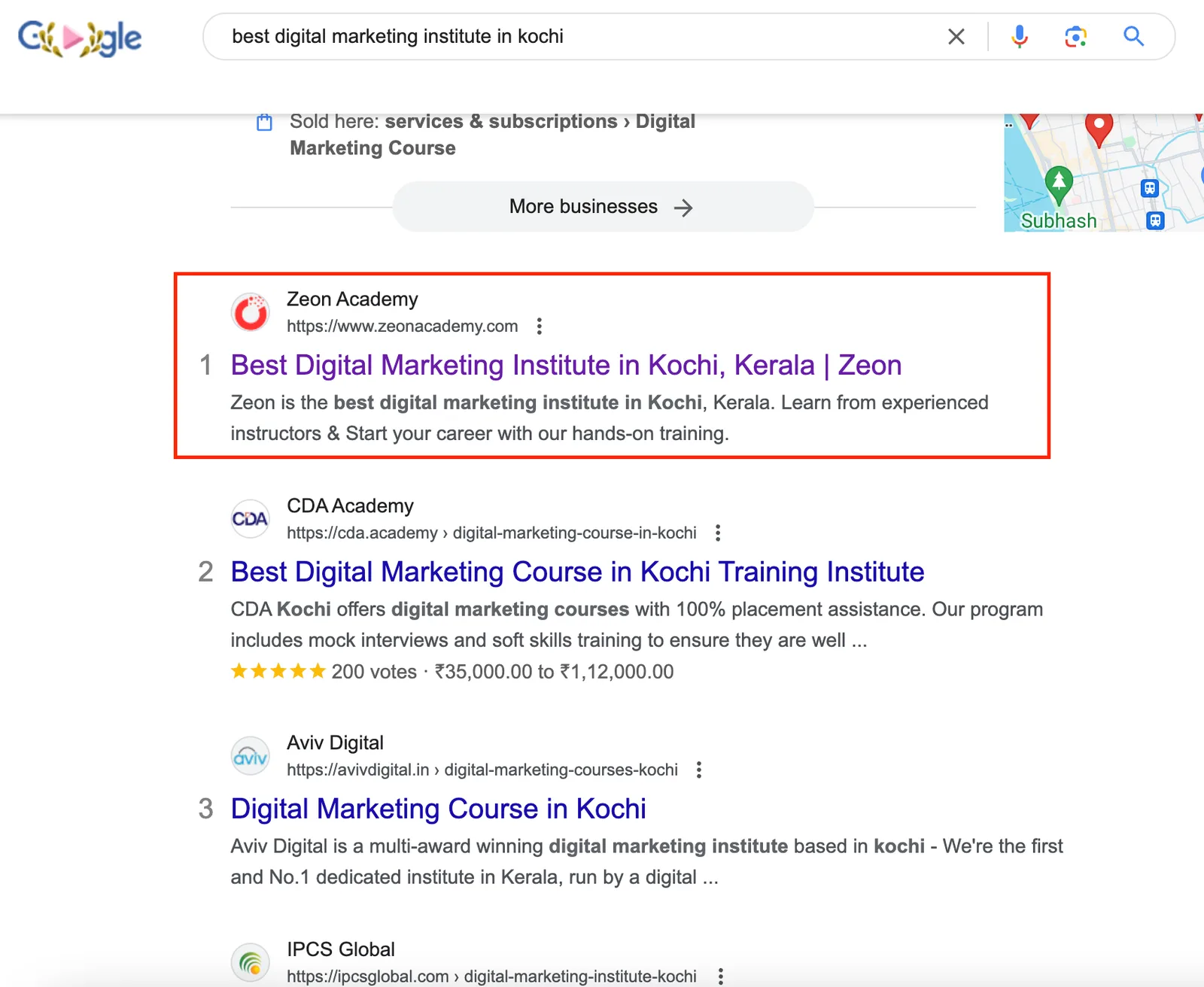The width and height of the screenshot is (1204, 987).
Task: Start voice search with microphone icon
Action: pyautogui.click(x=1020, y=36)
